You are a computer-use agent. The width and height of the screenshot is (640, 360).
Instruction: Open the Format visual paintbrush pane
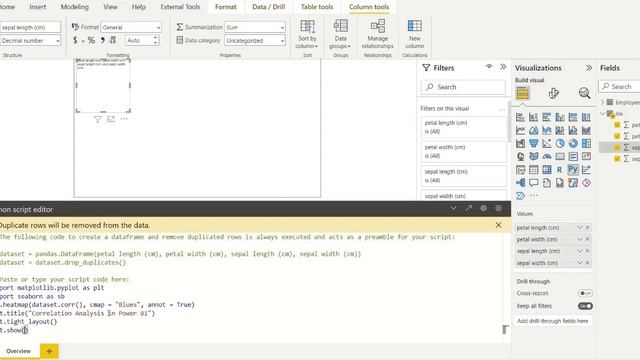click(553, 93)
